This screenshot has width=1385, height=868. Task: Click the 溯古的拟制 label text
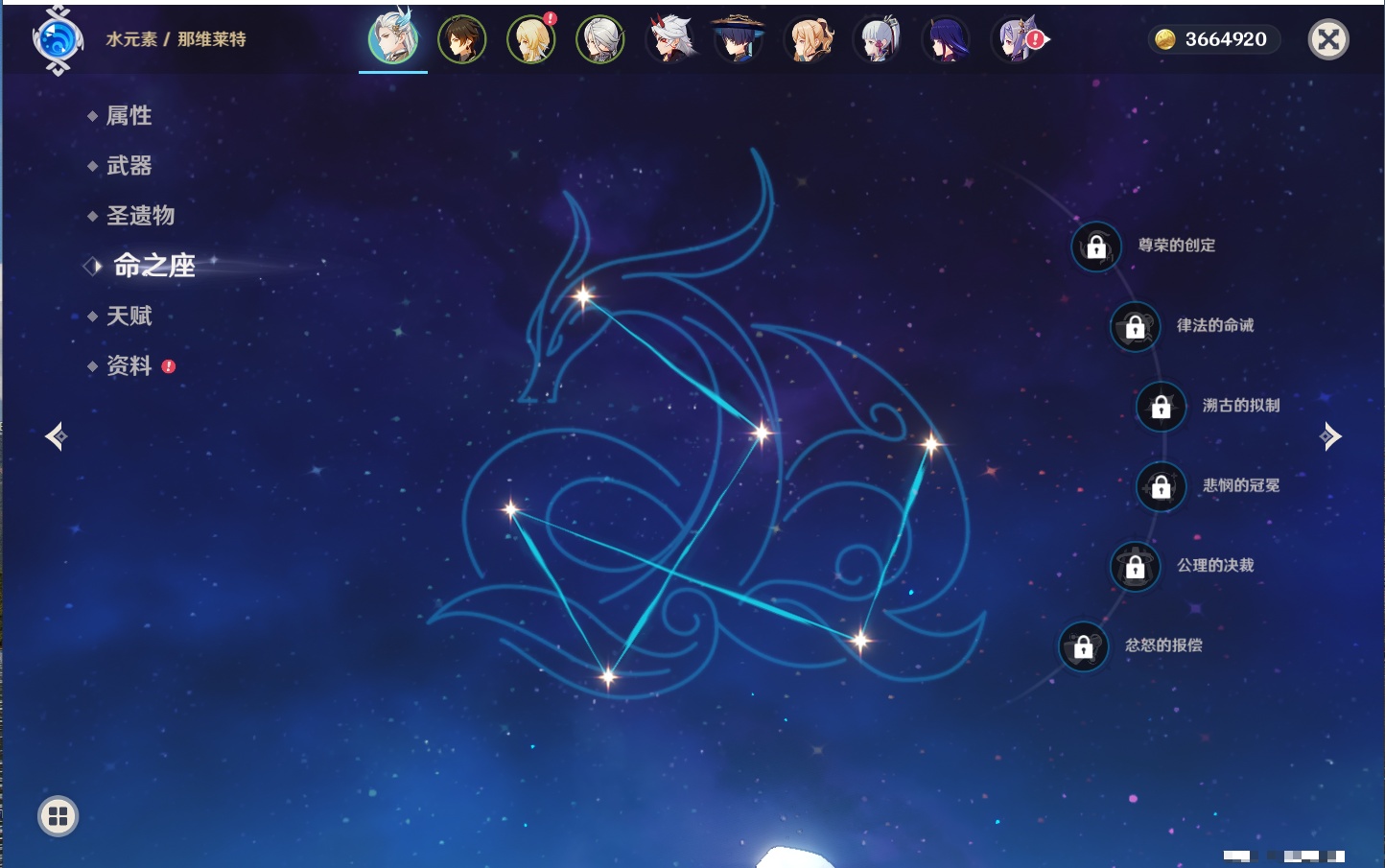(1241, 406)
